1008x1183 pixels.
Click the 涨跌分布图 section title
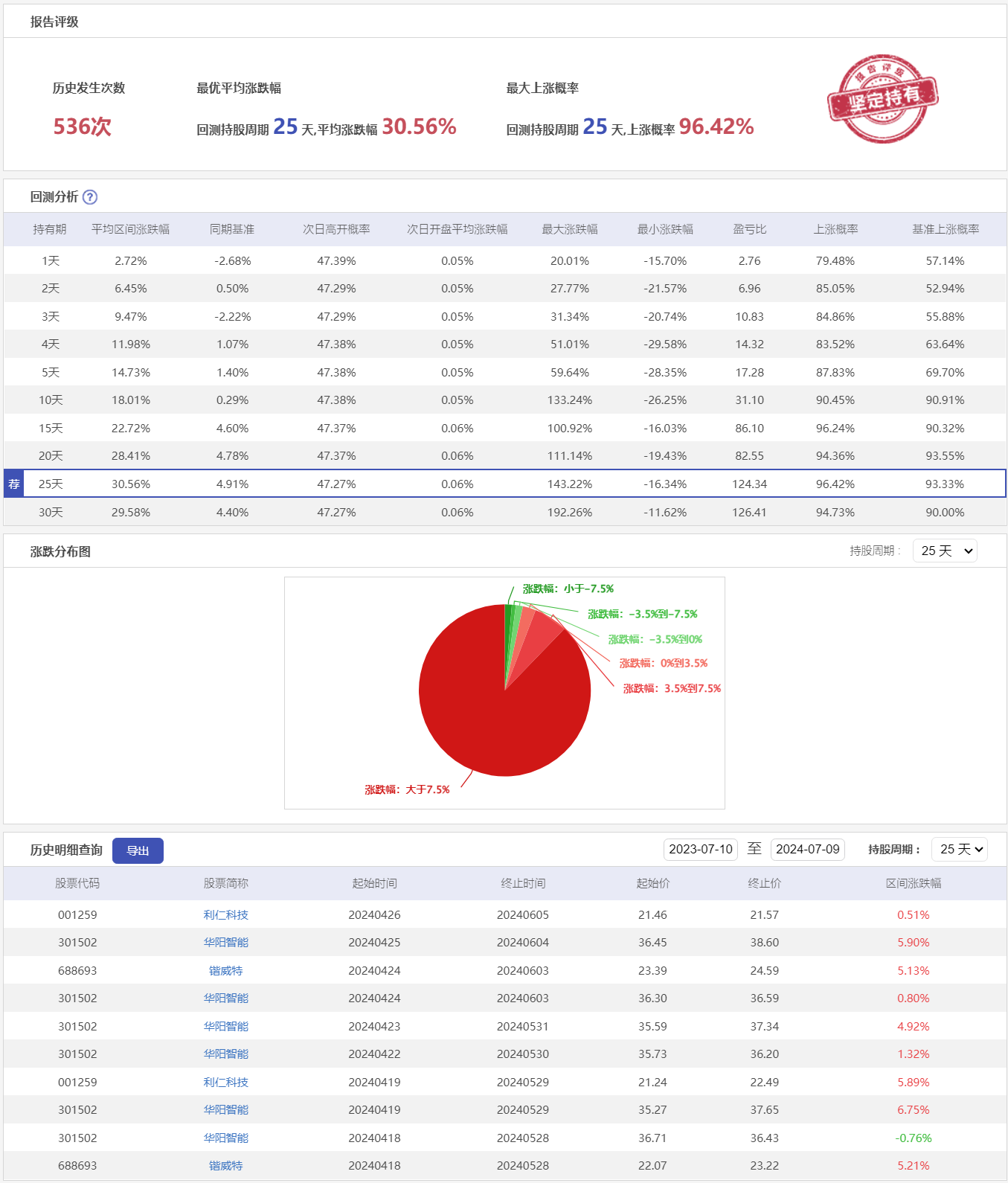pyautogui.click(x=60, y=551)
